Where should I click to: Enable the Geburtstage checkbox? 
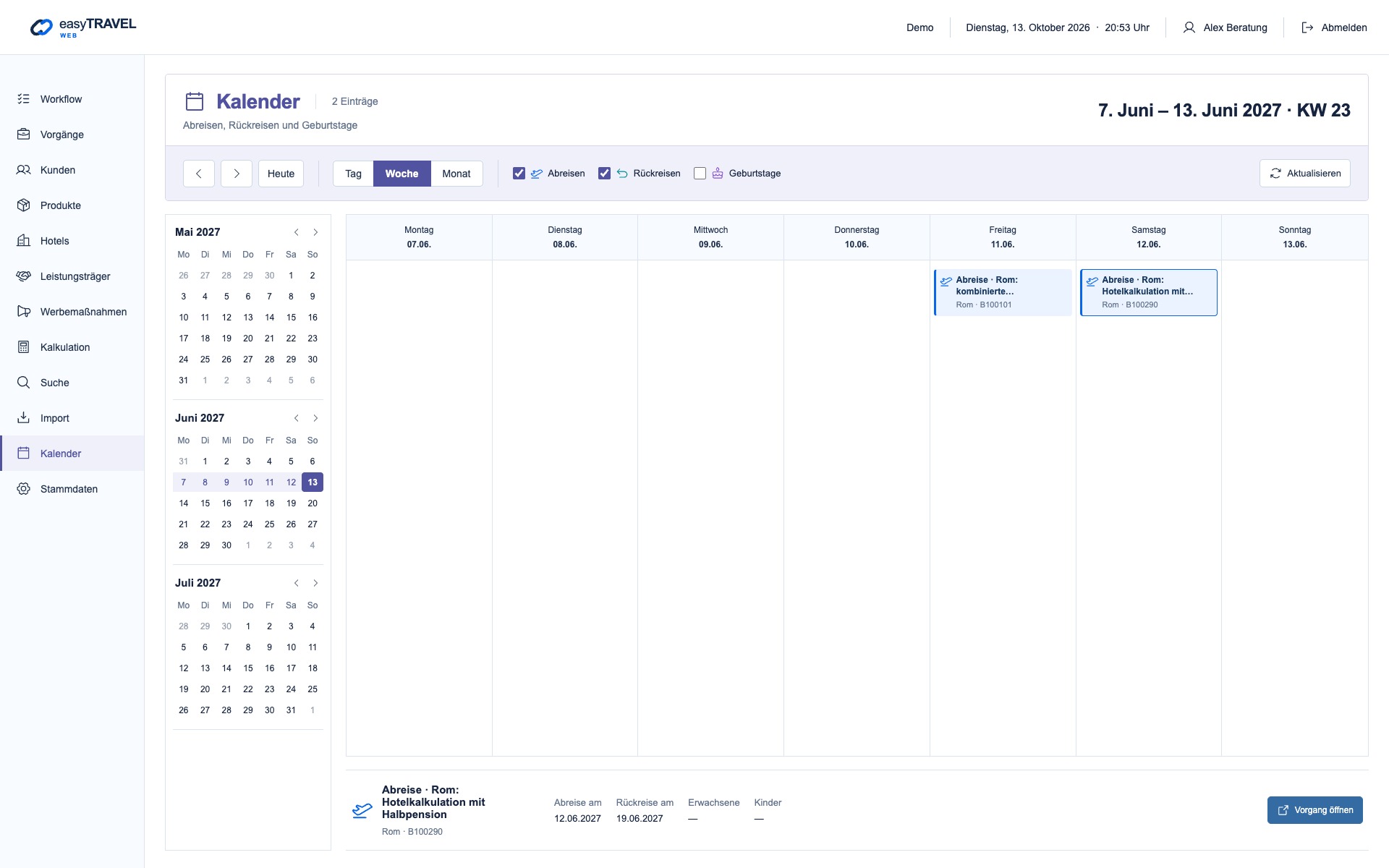[x=700, y=174]
